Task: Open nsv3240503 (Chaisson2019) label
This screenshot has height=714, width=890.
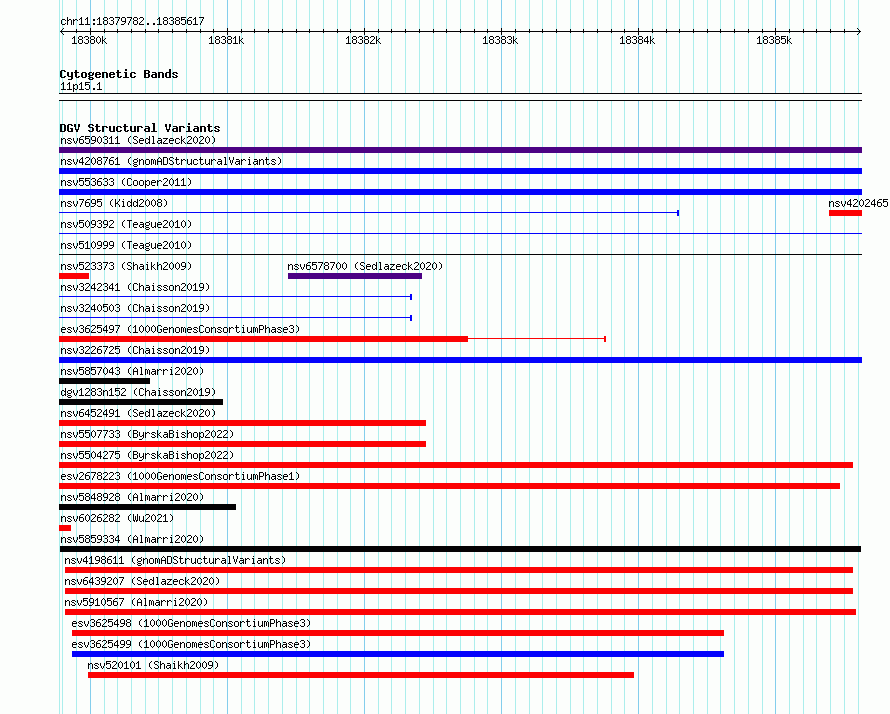Action: pyautogui.click(x=135, y=308)
